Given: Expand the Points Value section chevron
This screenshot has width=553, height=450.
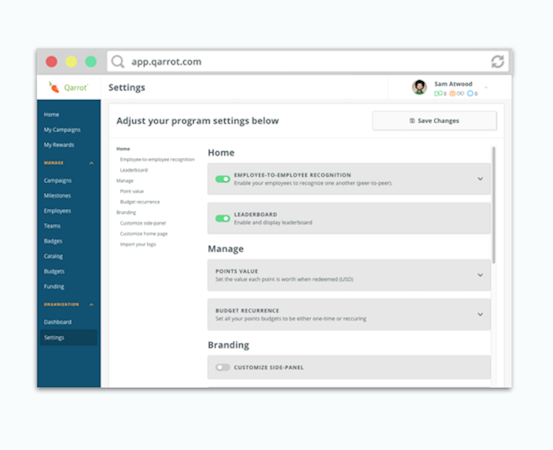Looking at the screenshot, I should 480,275.
